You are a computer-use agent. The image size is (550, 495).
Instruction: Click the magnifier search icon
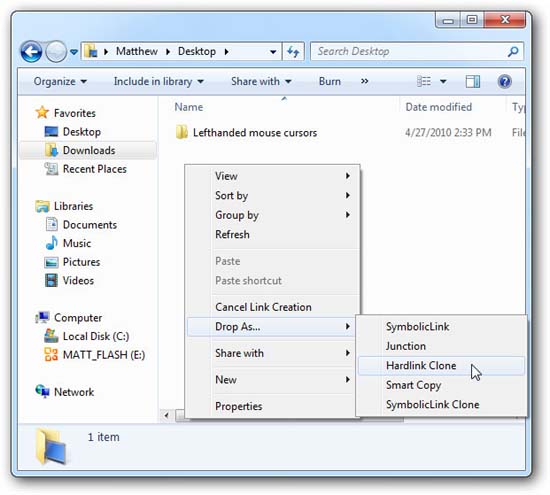(513, 52)
